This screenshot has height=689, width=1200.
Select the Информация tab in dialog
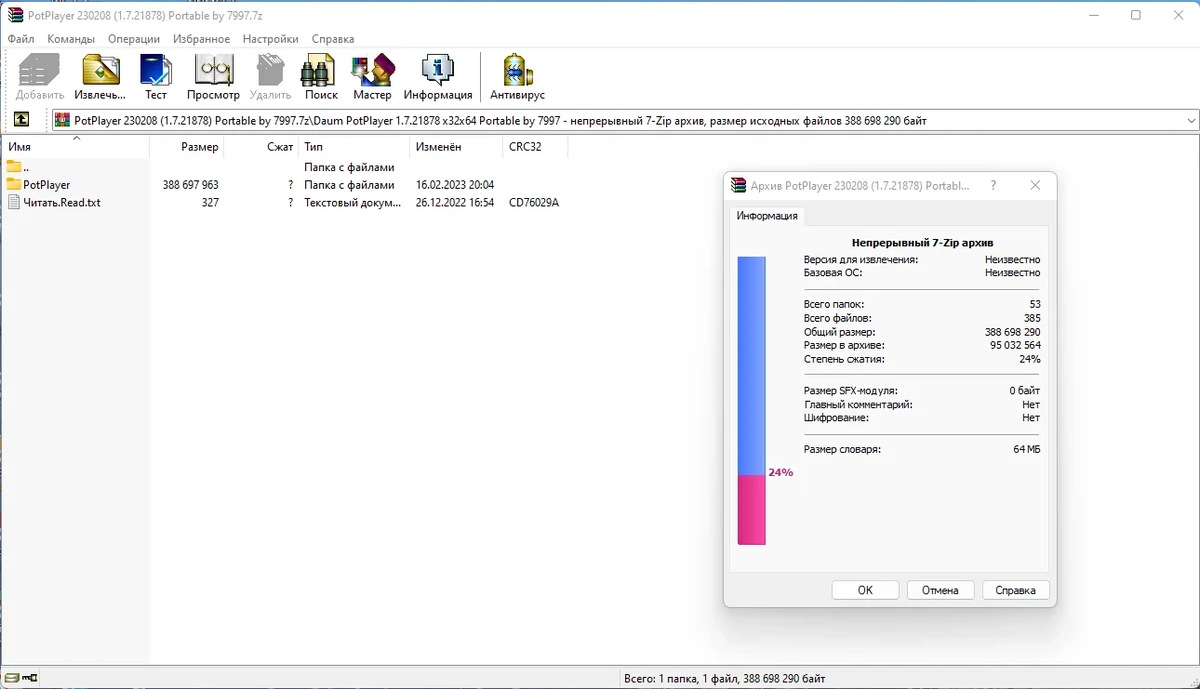767,216
